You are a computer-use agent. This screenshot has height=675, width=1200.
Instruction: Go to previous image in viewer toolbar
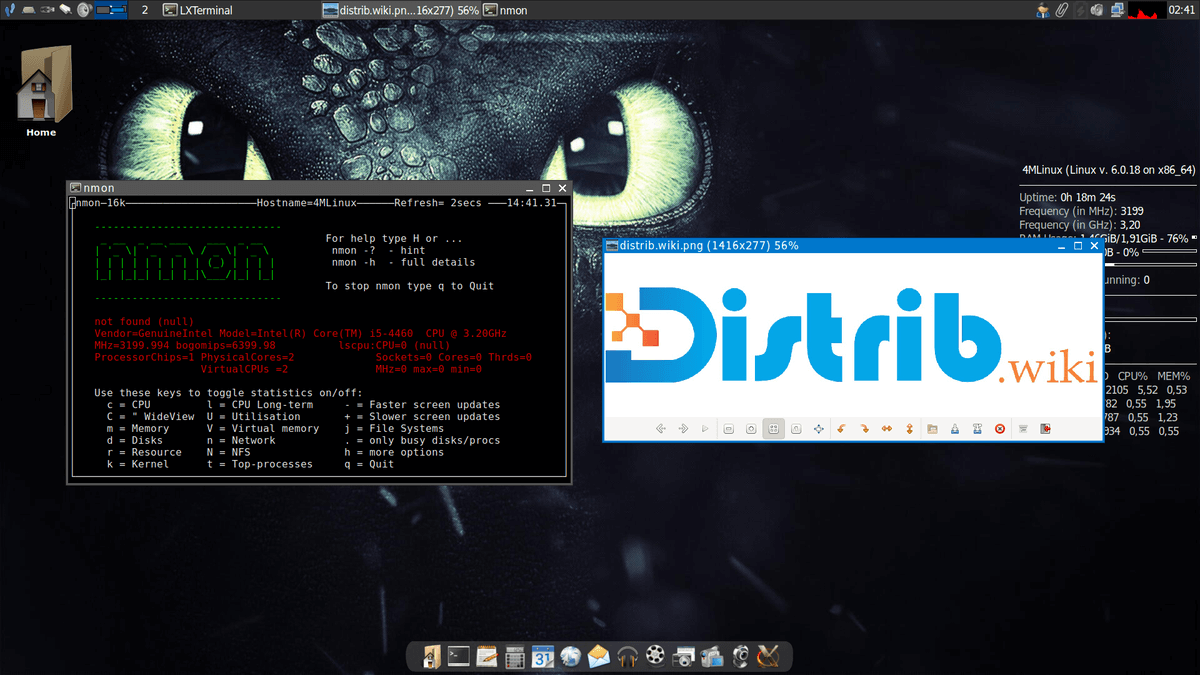point(661,428)
